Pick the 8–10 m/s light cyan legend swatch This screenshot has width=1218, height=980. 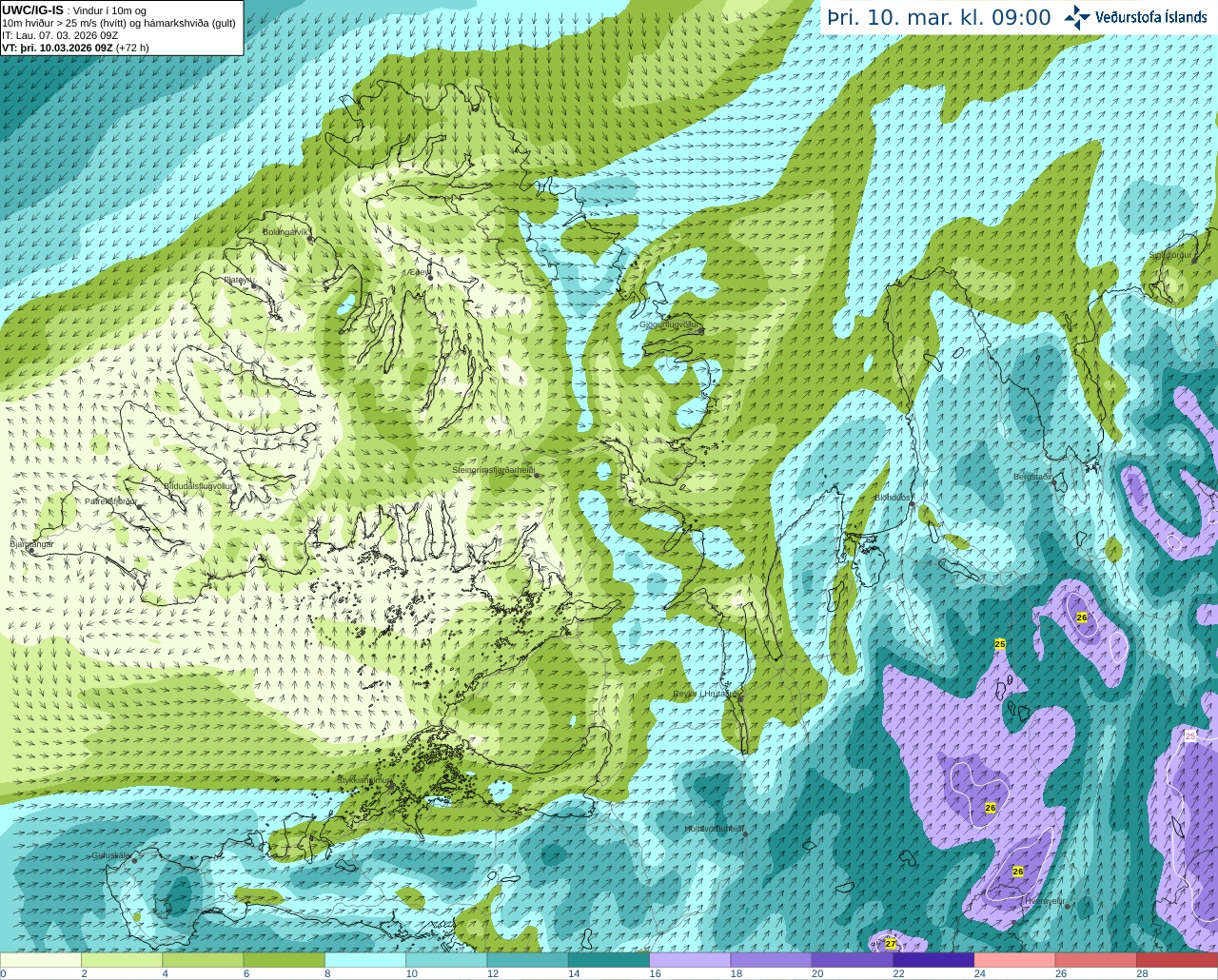[x=365, y=960]
